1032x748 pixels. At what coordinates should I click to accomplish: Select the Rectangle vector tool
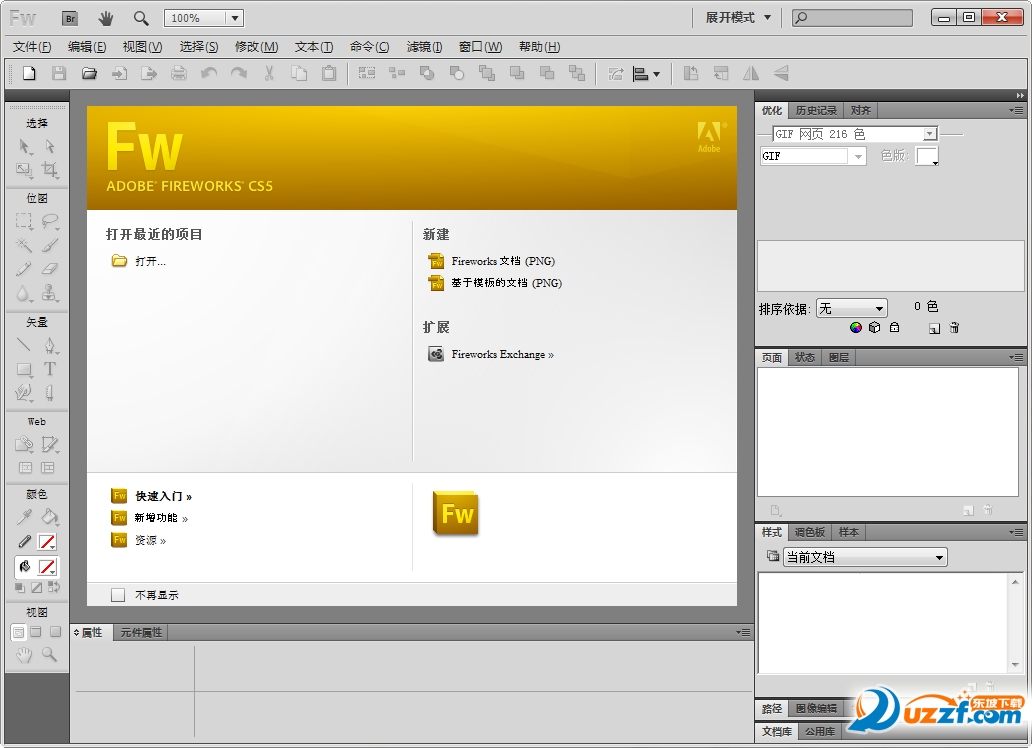tap(24, 369)
